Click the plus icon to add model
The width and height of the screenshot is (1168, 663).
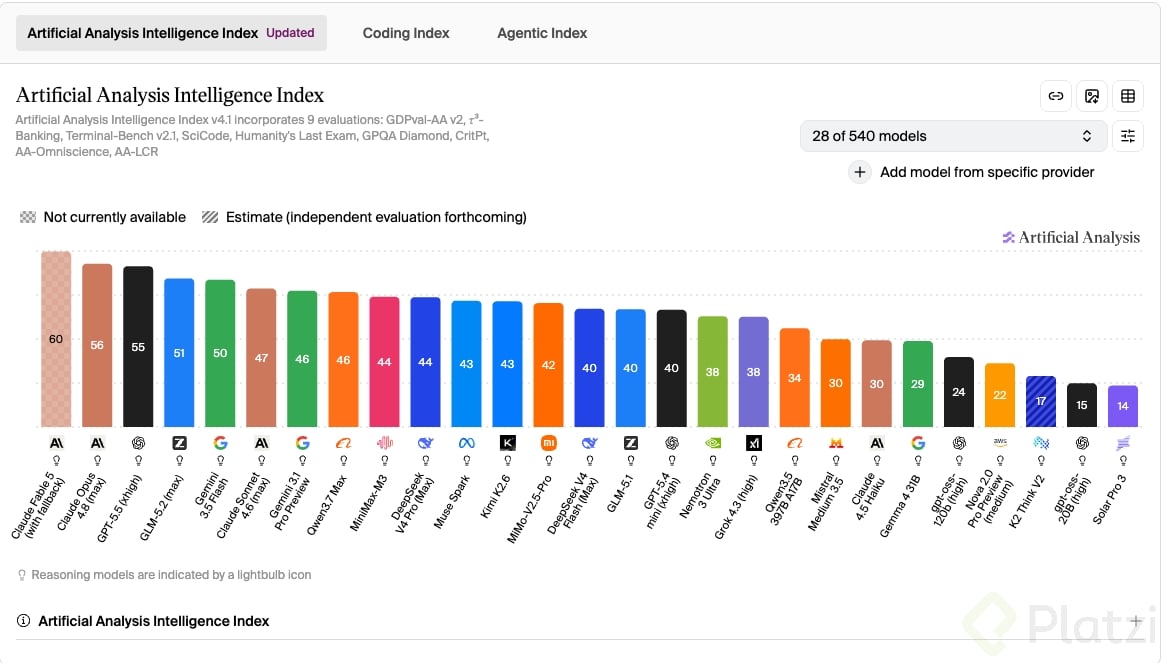(x=860, y=172)
